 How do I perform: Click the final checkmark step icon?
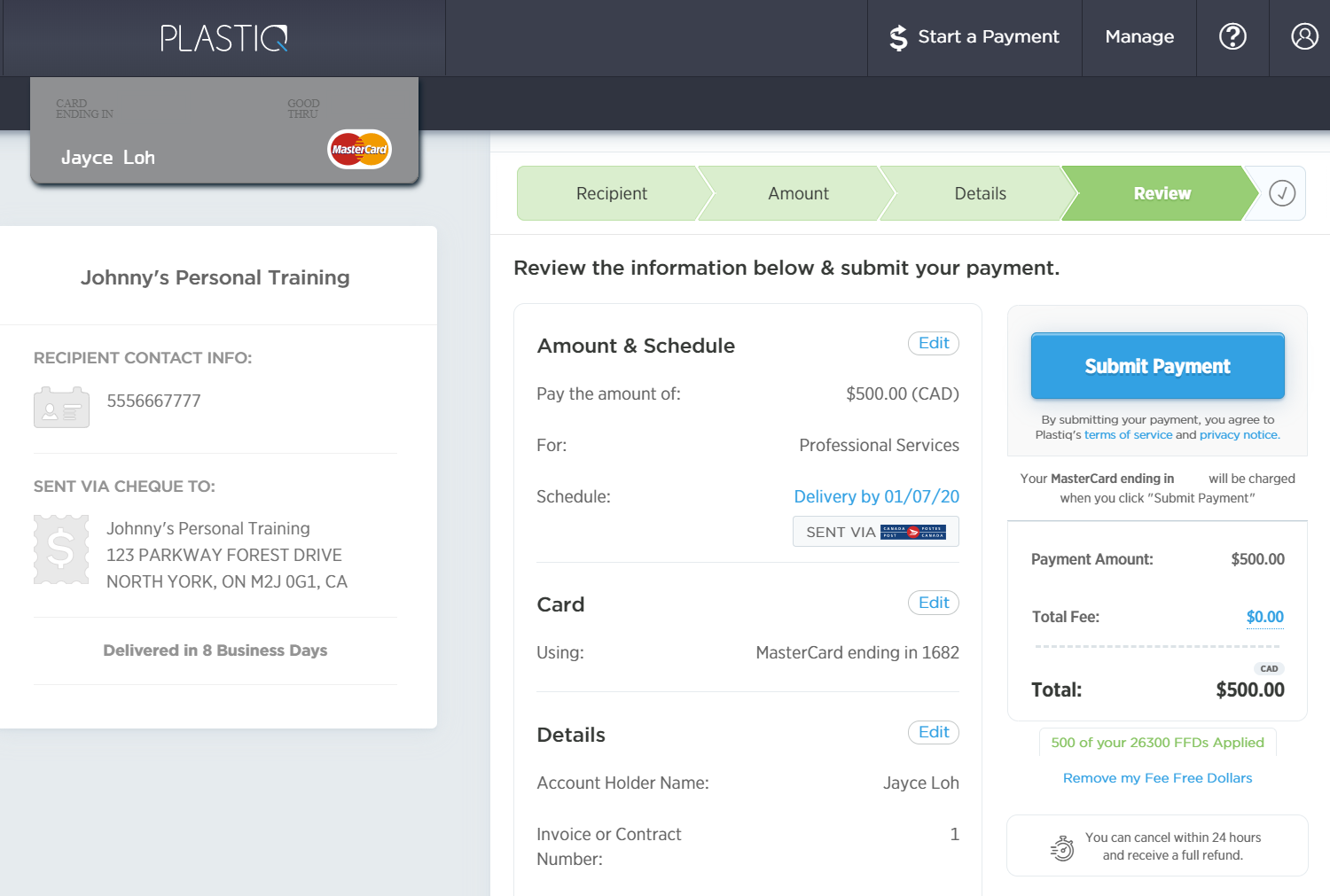coord(1282,193)
